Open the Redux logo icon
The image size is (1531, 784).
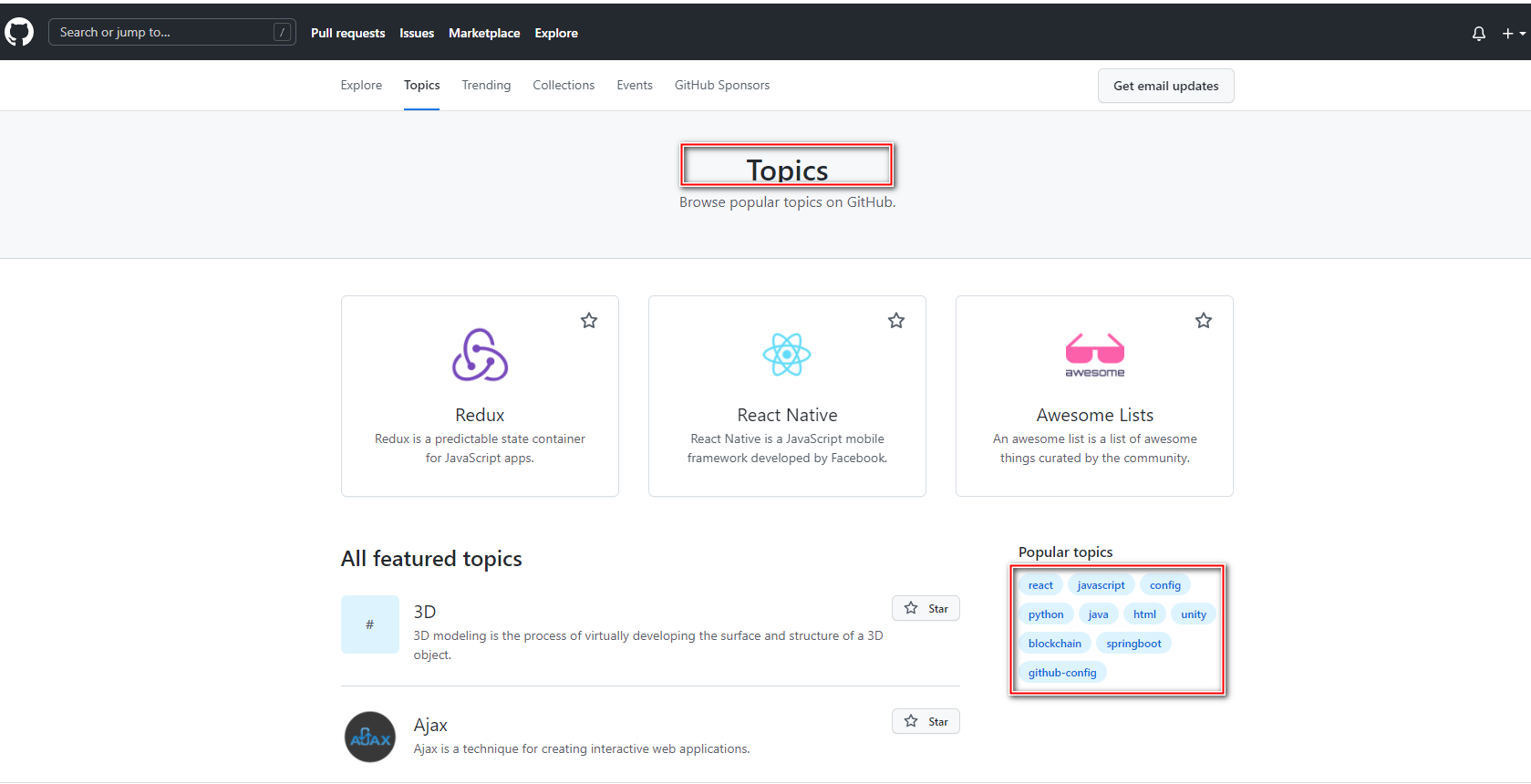click(x=480, y=355)
